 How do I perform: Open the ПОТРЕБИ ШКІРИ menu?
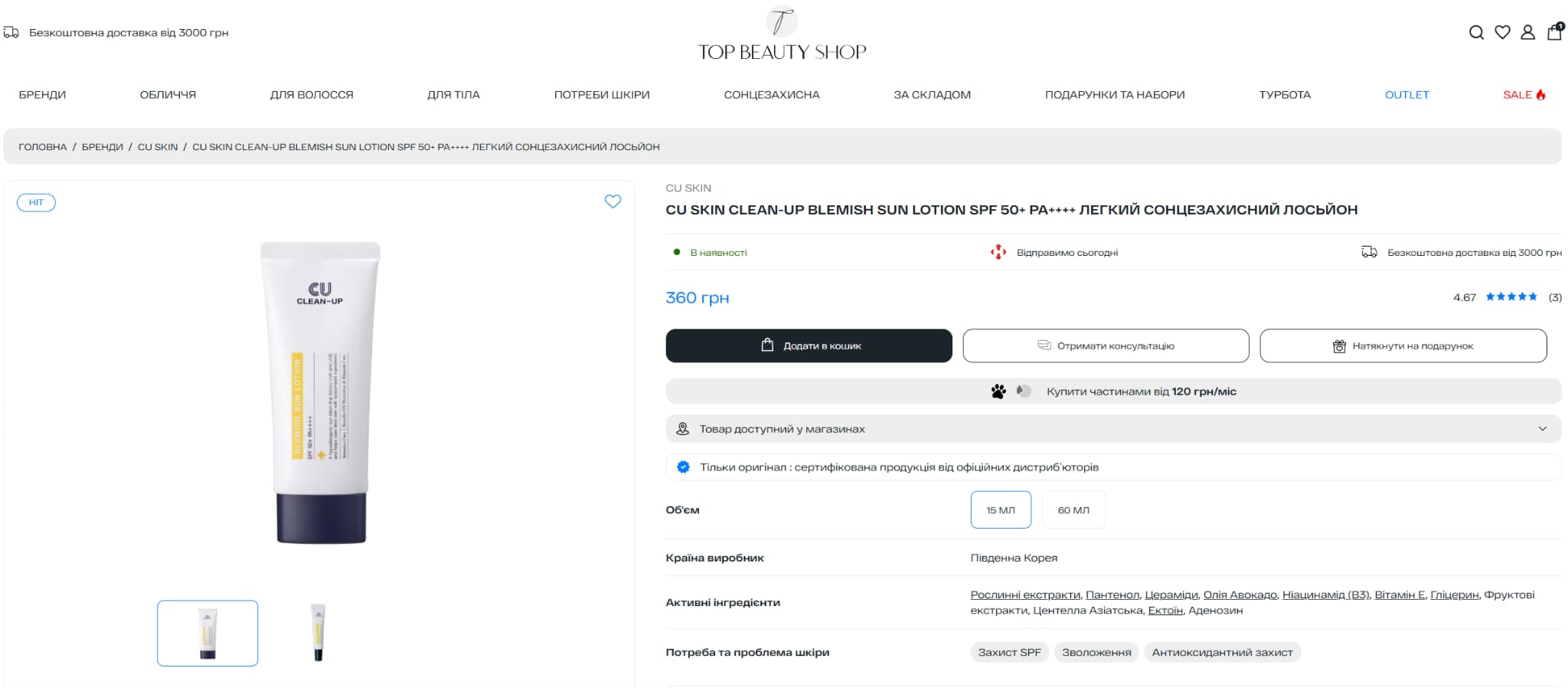pyautogui.click(x=602, y=95)
